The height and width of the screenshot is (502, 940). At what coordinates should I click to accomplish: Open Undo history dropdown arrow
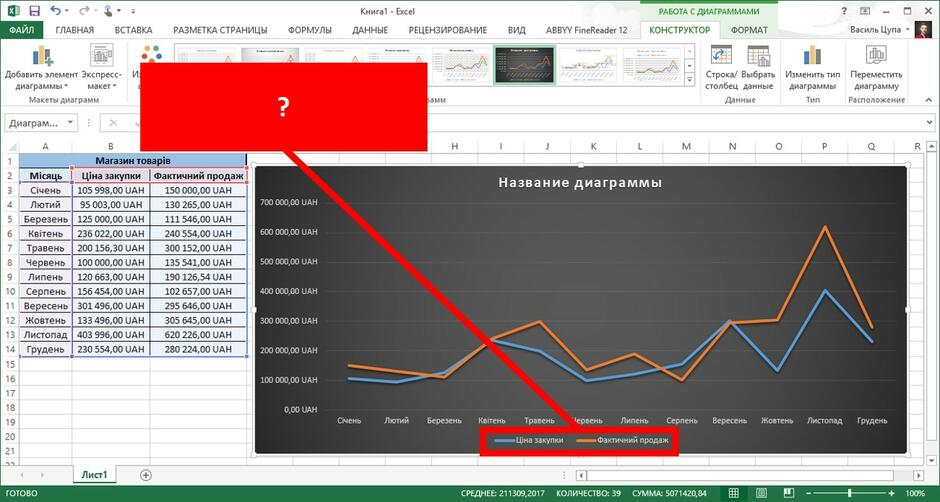click(x=66, y=11)
